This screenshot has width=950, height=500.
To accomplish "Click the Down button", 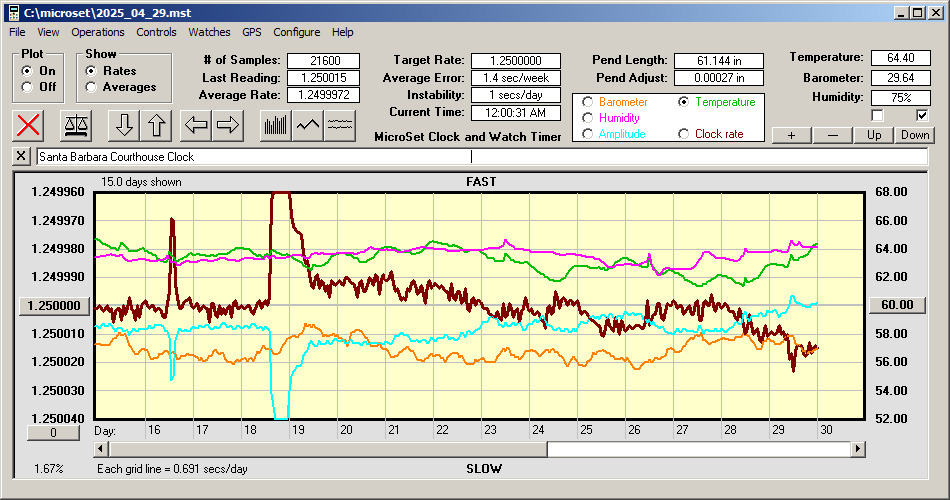I will coord(914,135).
